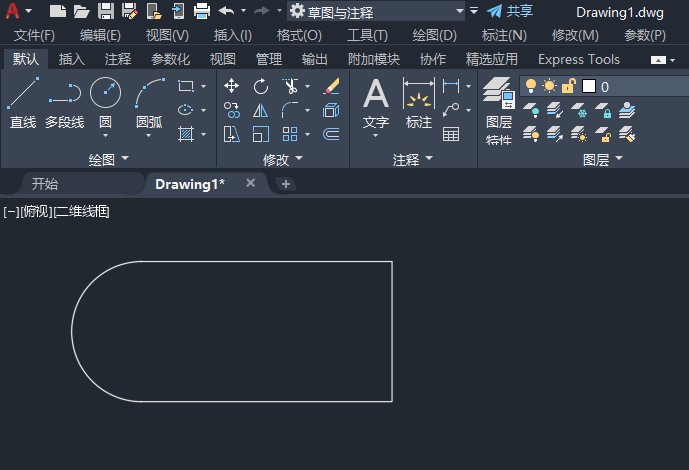
Task: Select the Circle (圆) tool
Action: 105,103
